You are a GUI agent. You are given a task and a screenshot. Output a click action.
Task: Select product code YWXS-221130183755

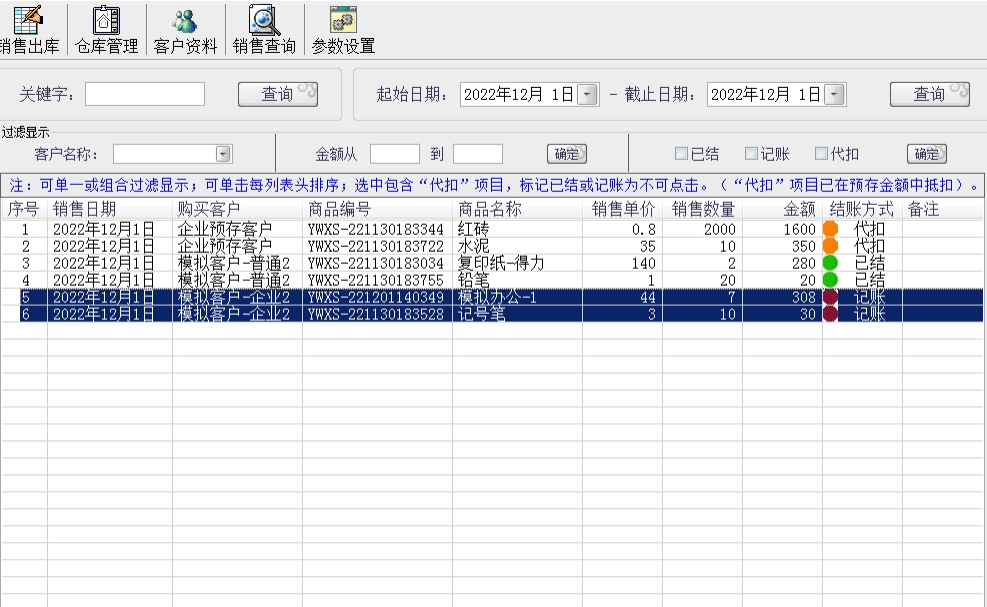tap(376, 280)
